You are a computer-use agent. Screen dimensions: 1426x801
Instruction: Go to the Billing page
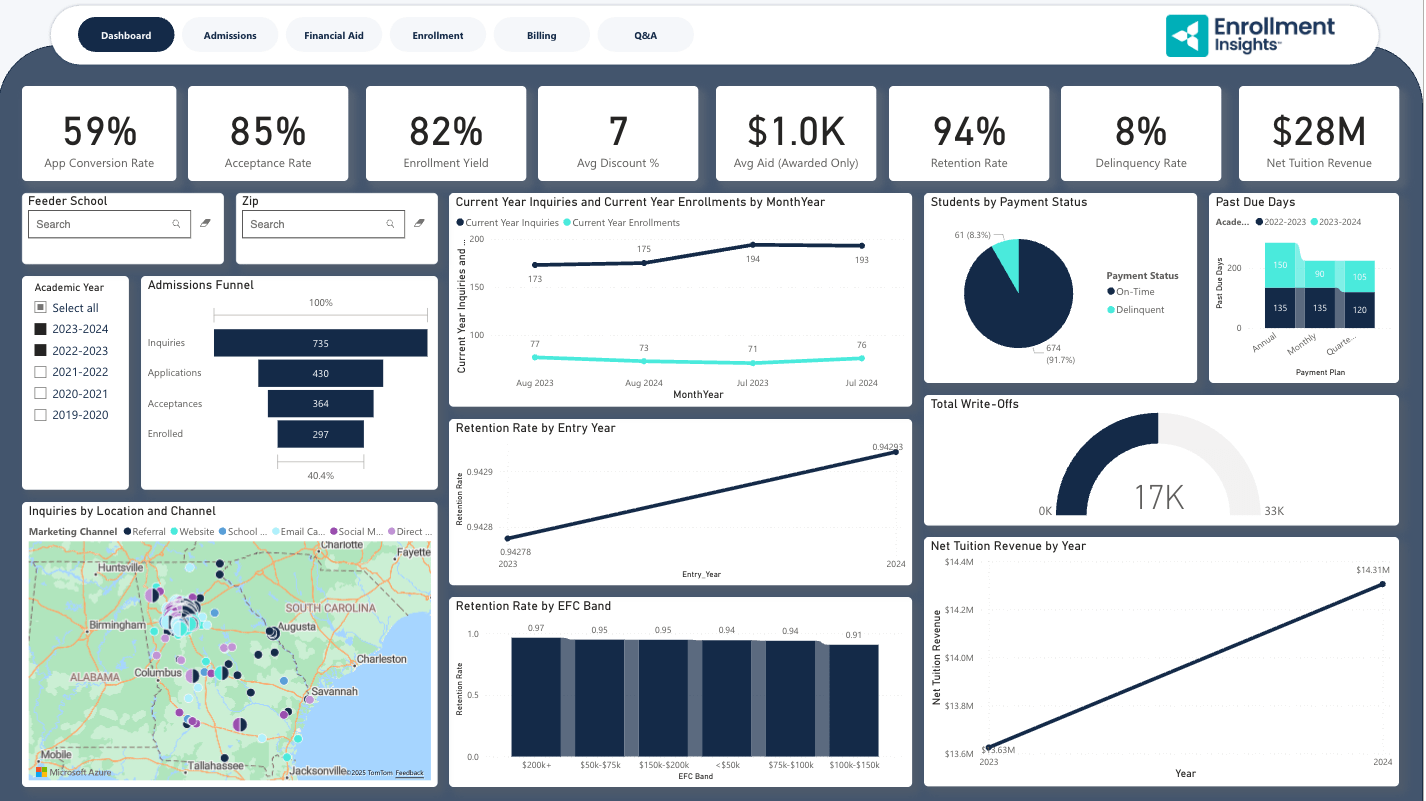click(x=542, y=35)
